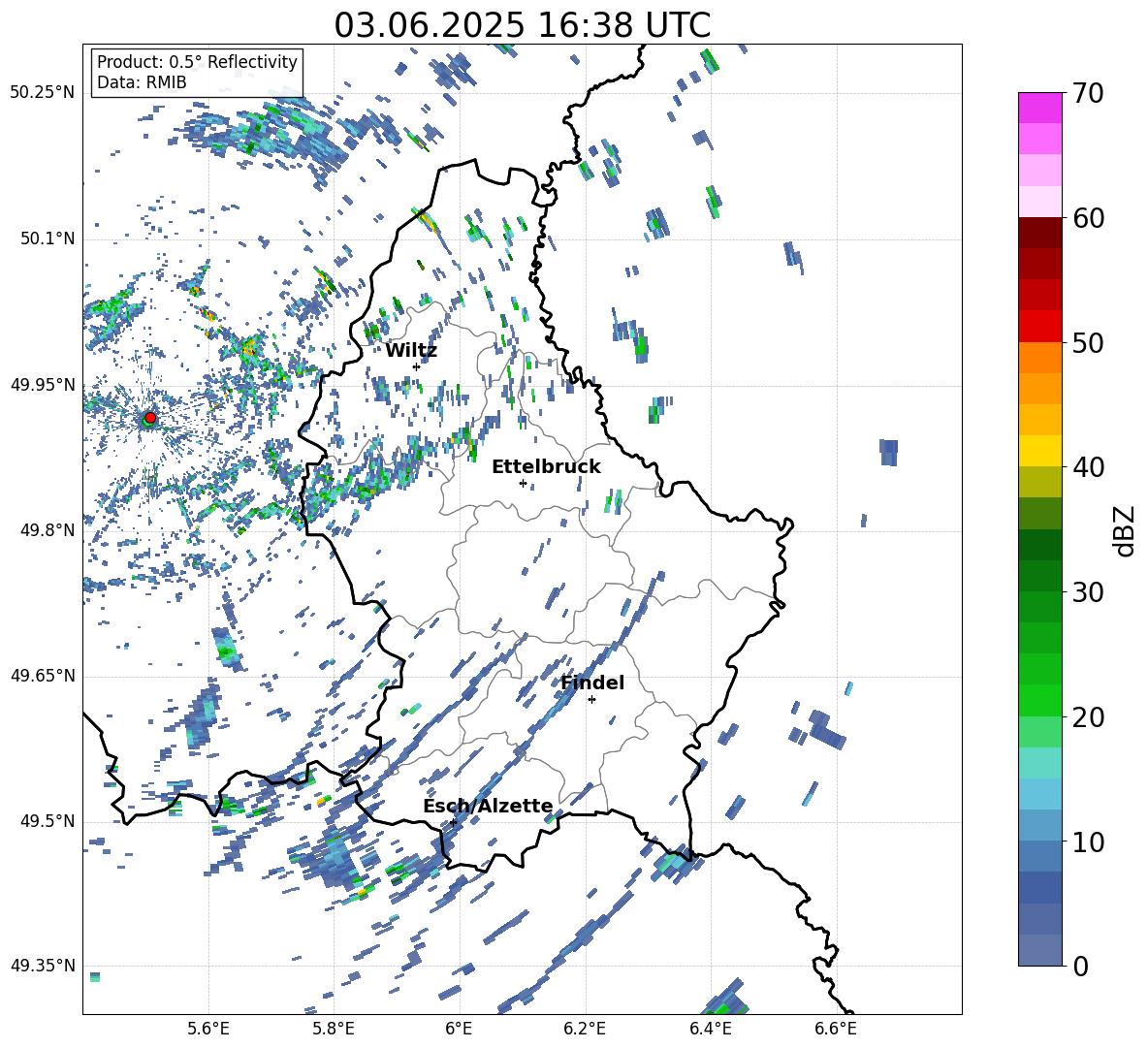Click the Ettelbruck city label
Viewport: 1148px width, 1048px height.
coord(546,467)
